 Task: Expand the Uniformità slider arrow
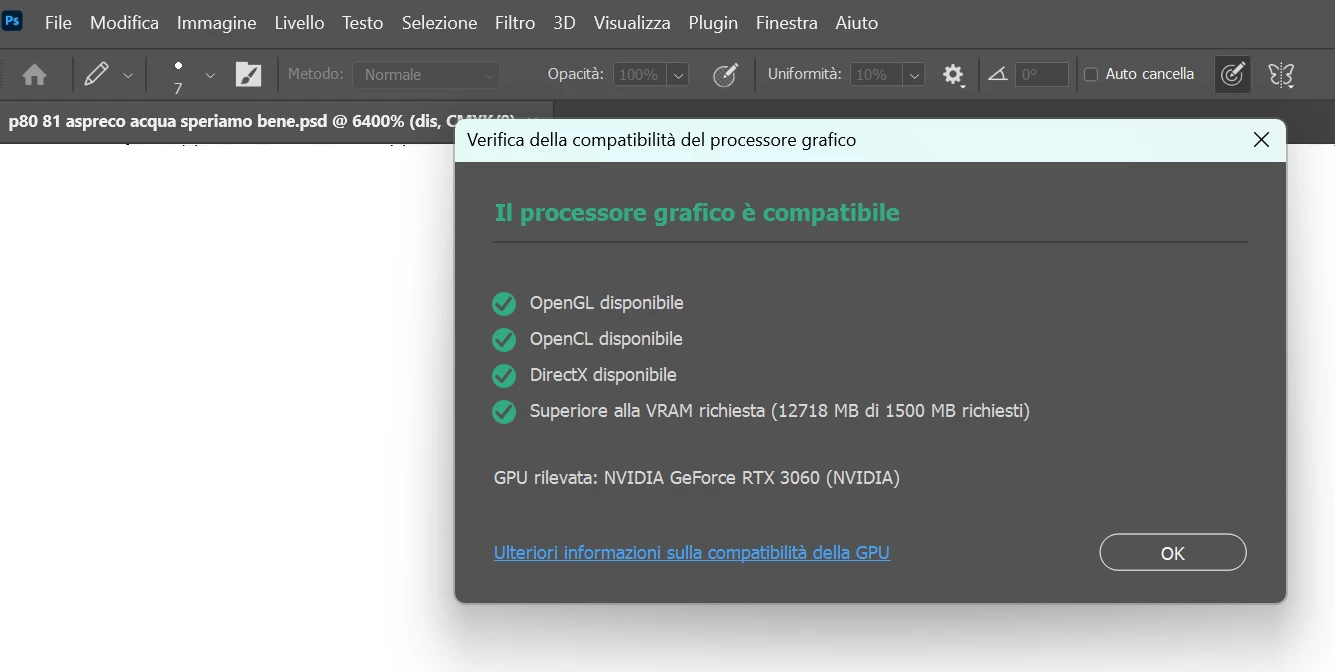tap(914, 75)
